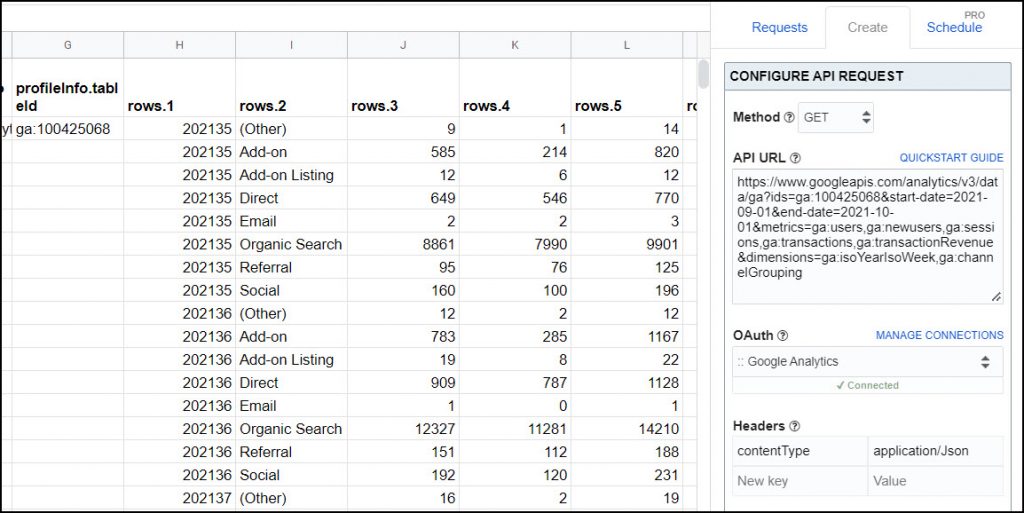Image resolution: width=1024 pixels, height=513 pixels.
Task: Click the spreadsheet vertical scrollbar thumb
Action: tap(703, 74)
